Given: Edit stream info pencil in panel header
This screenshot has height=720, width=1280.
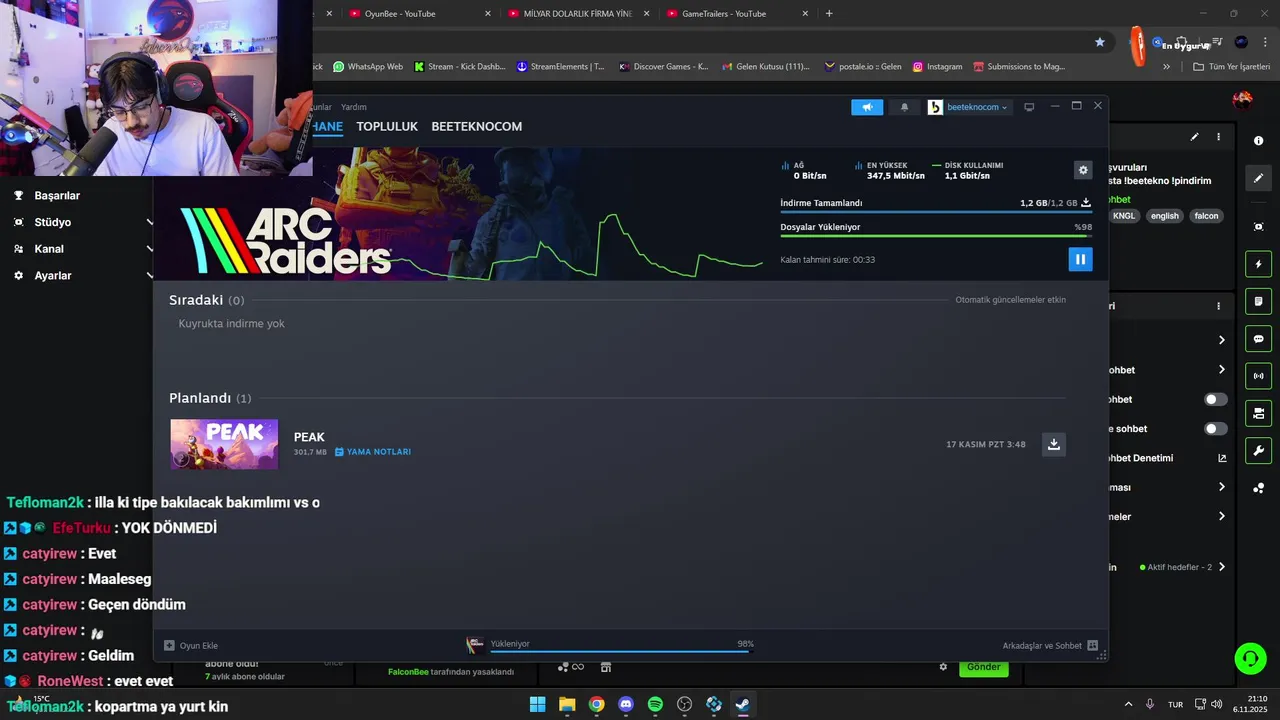Looking at the screenshot, I should click(1194, 137).
